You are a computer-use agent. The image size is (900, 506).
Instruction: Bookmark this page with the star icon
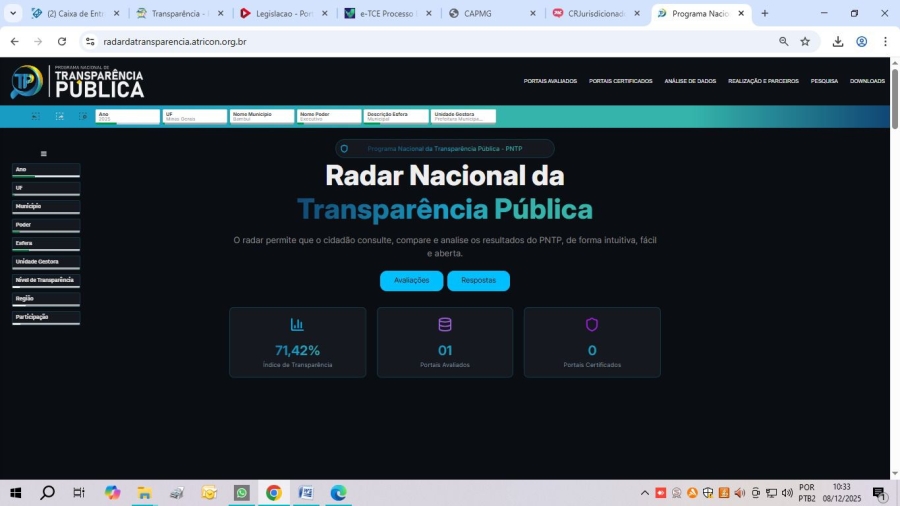[x=805, y=42]
